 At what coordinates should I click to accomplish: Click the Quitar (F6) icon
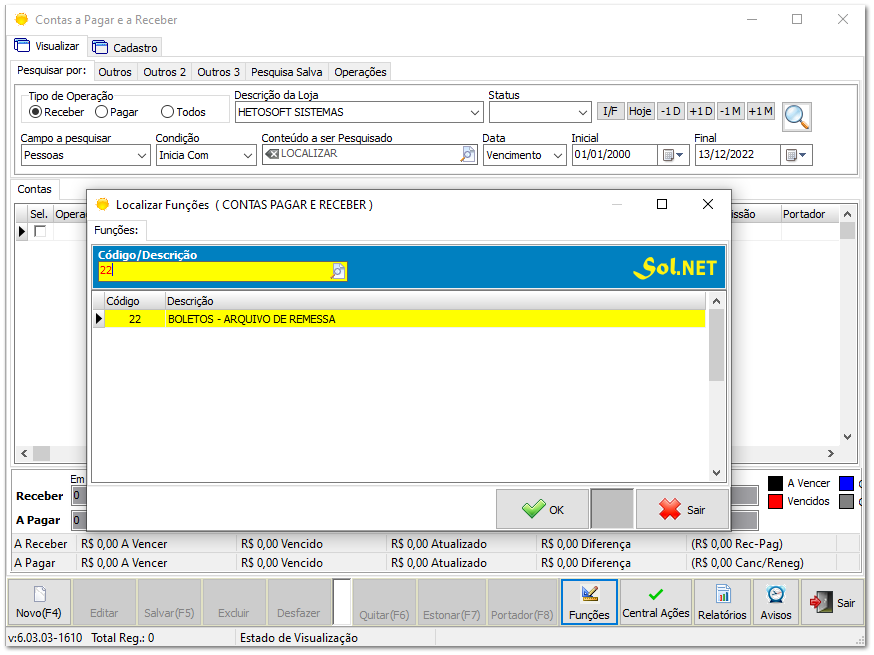click(x=385, y=602)
